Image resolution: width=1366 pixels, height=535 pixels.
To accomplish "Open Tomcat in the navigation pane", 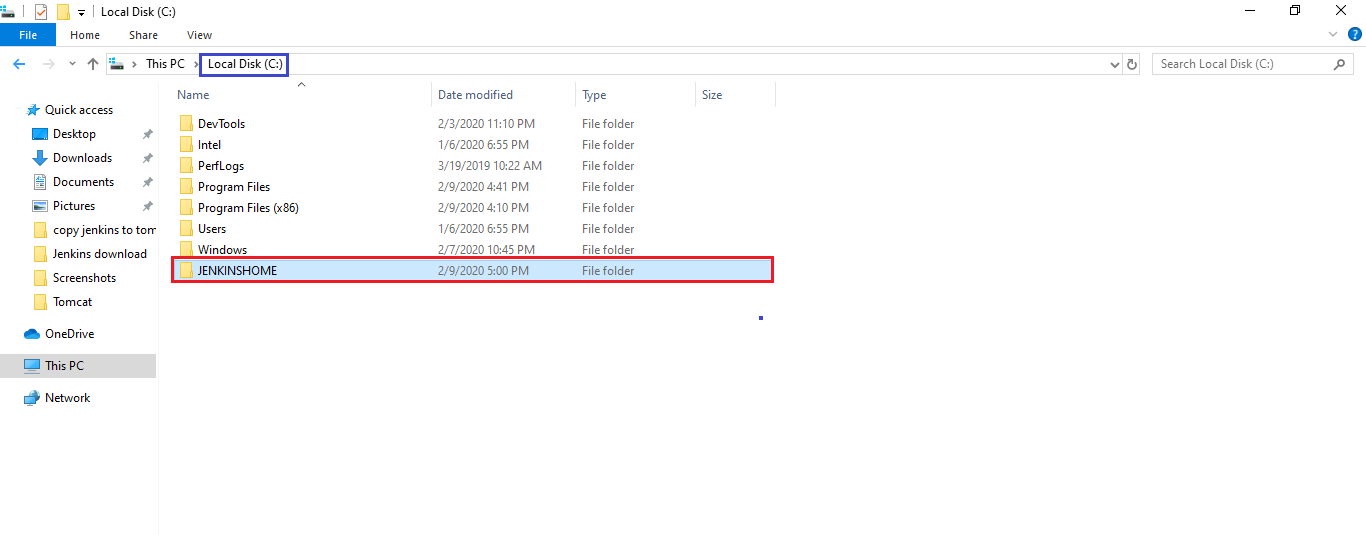I will click(72, 302).
